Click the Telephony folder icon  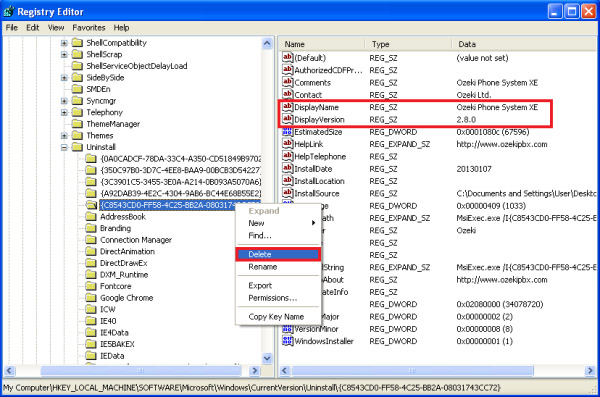78,112
